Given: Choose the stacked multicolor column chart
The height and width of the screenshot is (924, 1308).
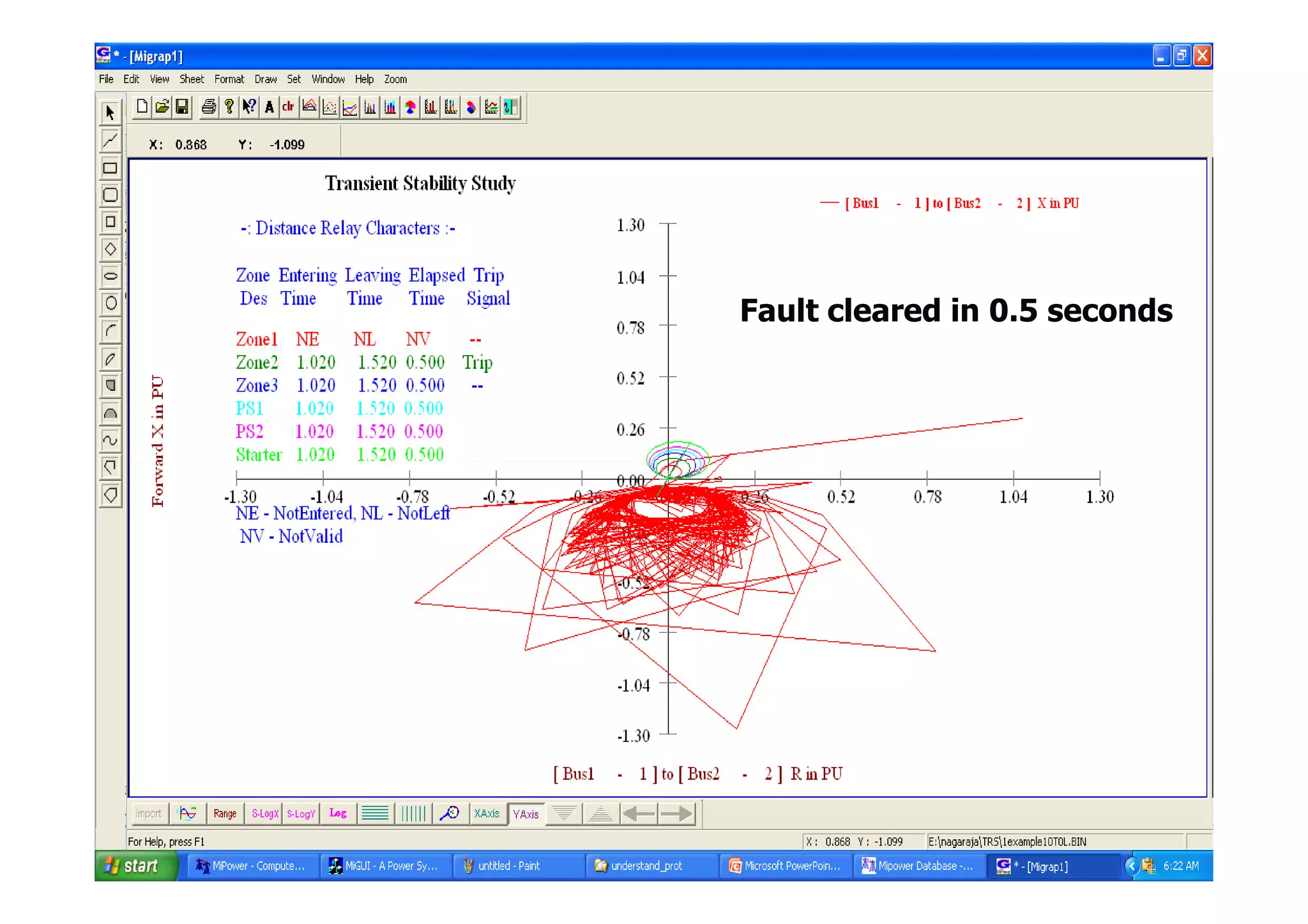Looking at the screenshot, I should pyautogui.click(x=451, y=107).
